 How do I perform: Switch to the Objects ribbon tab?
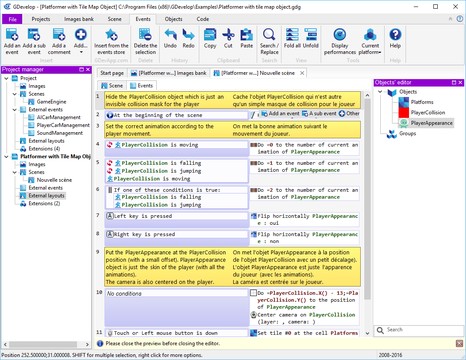coord(173,19)
